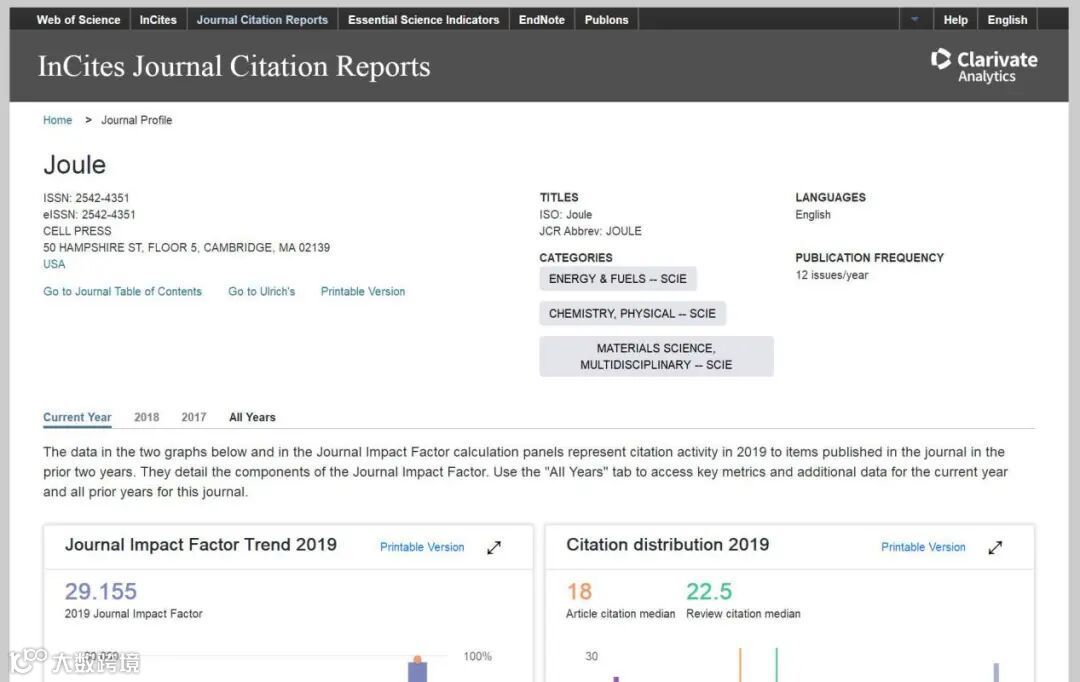Open Web of Science menu item

click(79, 20)
